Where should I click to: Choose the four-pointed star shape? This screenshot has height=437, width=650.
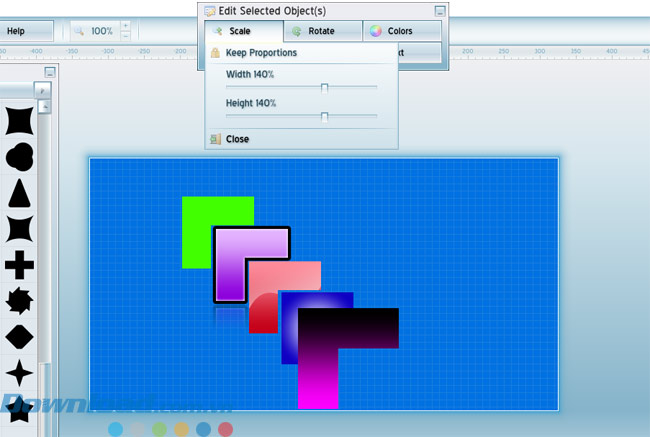click(x=20, y=374)
